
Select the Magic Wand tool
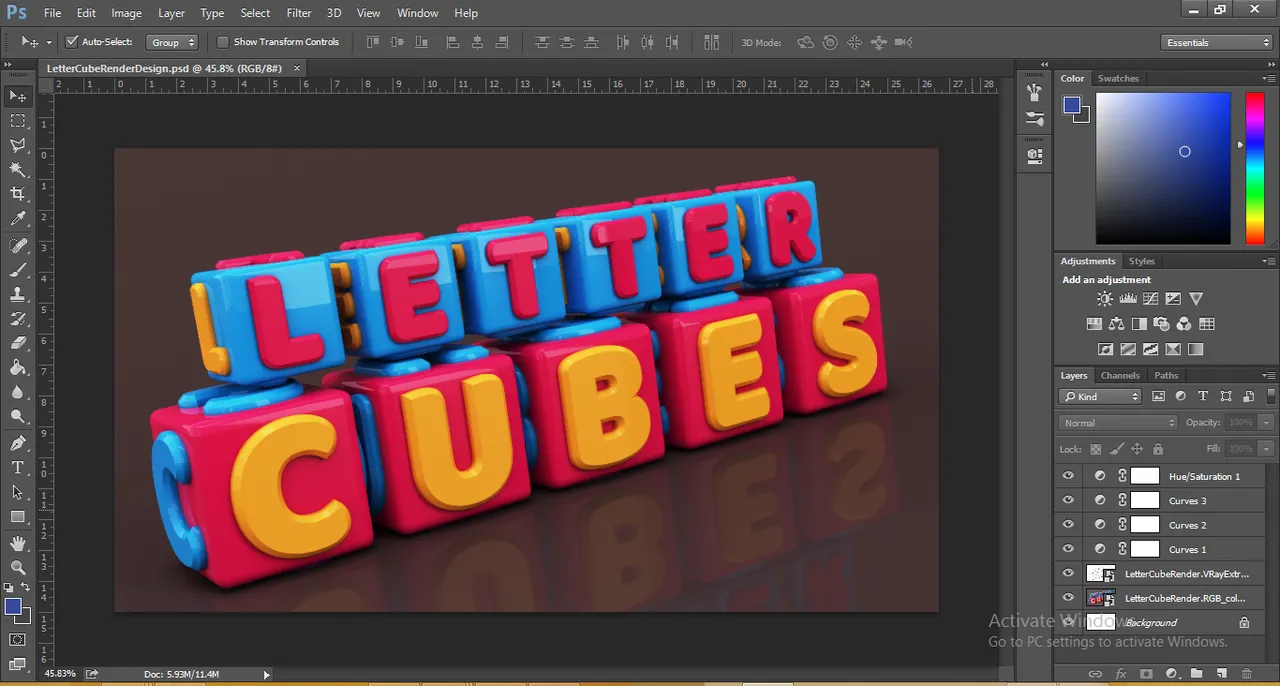18,170
